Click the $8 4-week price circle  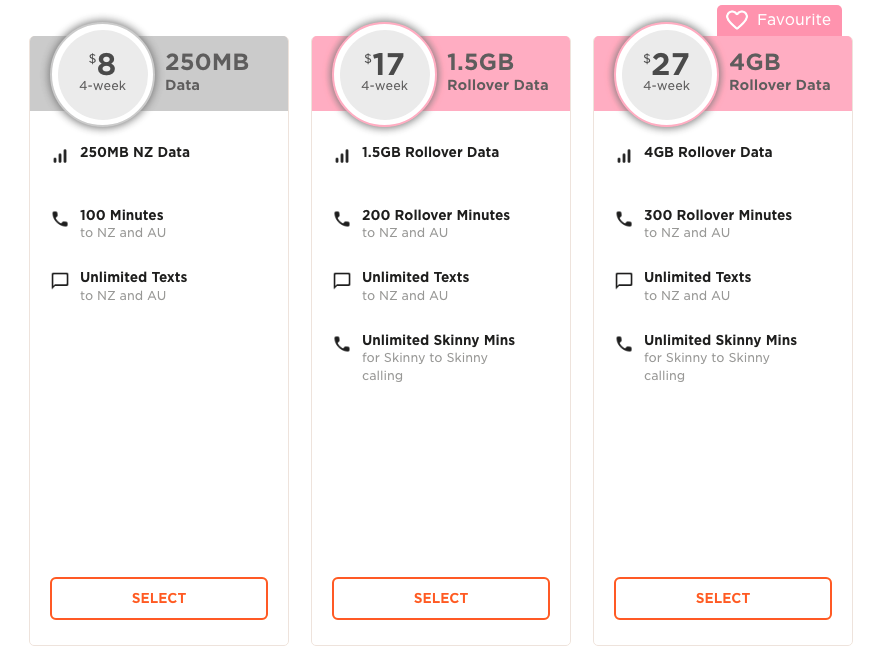coord(105,73)
